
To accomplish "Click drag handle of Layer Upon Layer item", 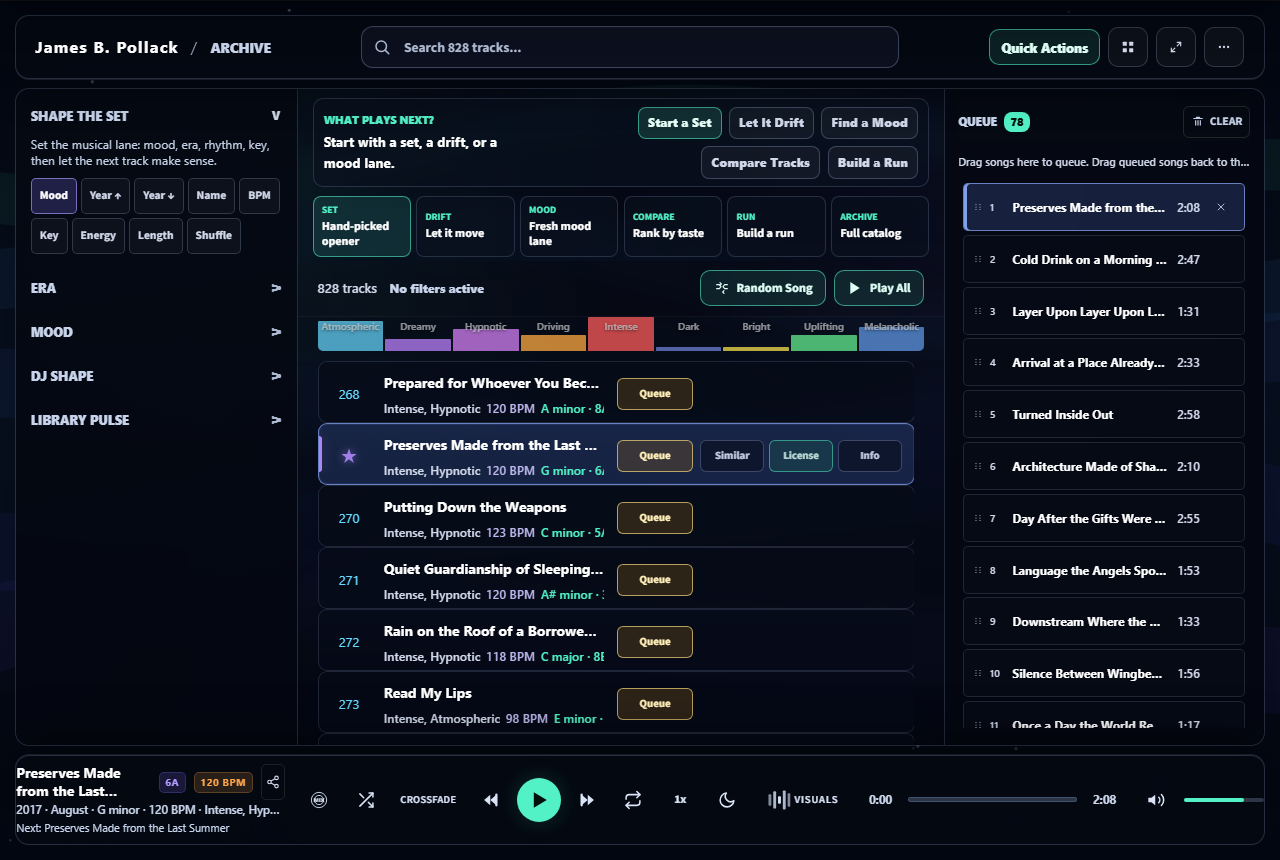I will pos(977,311).
